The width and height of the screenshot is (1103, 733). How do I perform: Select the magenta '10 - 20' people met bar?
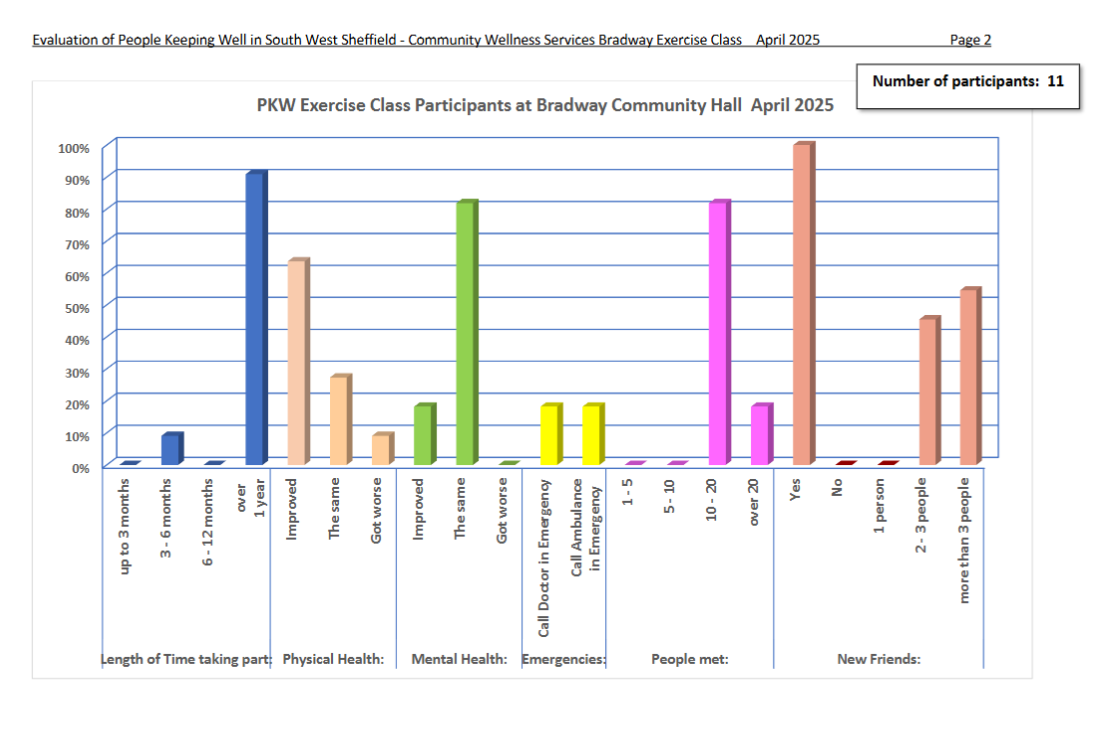719,333
